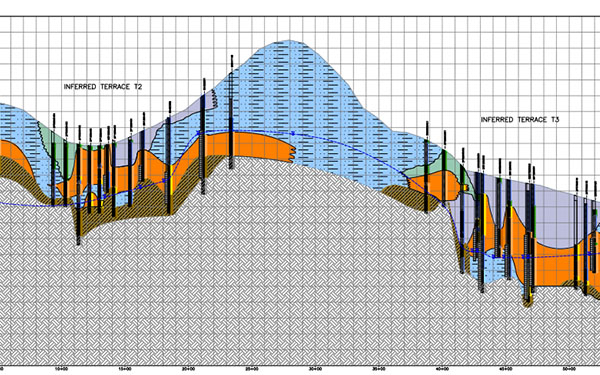Click the INFERRED TERRACE T2 label
The width and height of the screenshot is (600, 375).
103,87
